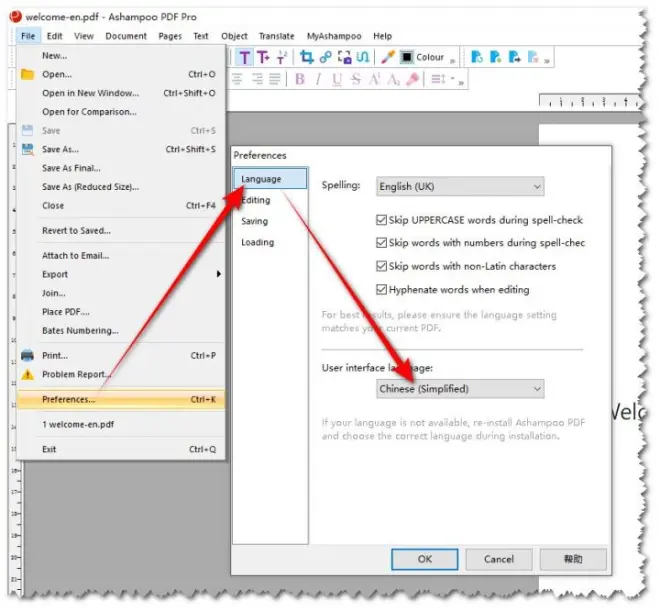Viewport: 660px width, 611px height.
Task: Select Loading category in Preferences
Action: click(270, 242)
